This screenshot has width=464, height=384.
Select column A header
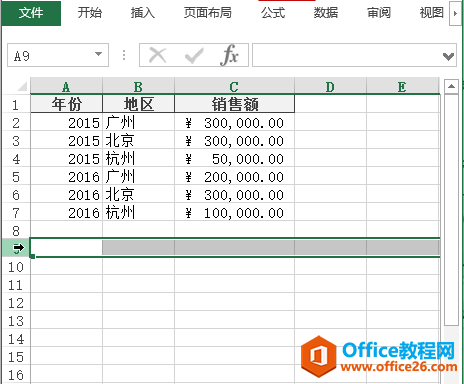click(66, 86)
